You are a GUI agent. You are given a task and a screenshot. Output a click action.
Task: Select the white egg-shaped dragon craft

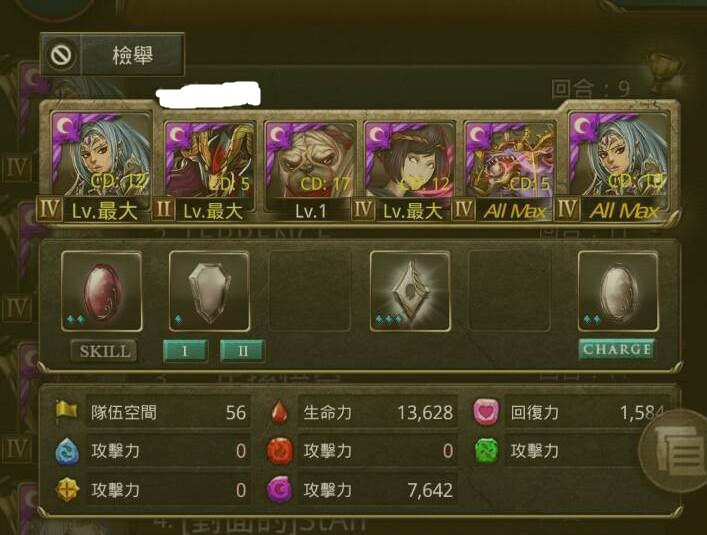pos(618,292)
